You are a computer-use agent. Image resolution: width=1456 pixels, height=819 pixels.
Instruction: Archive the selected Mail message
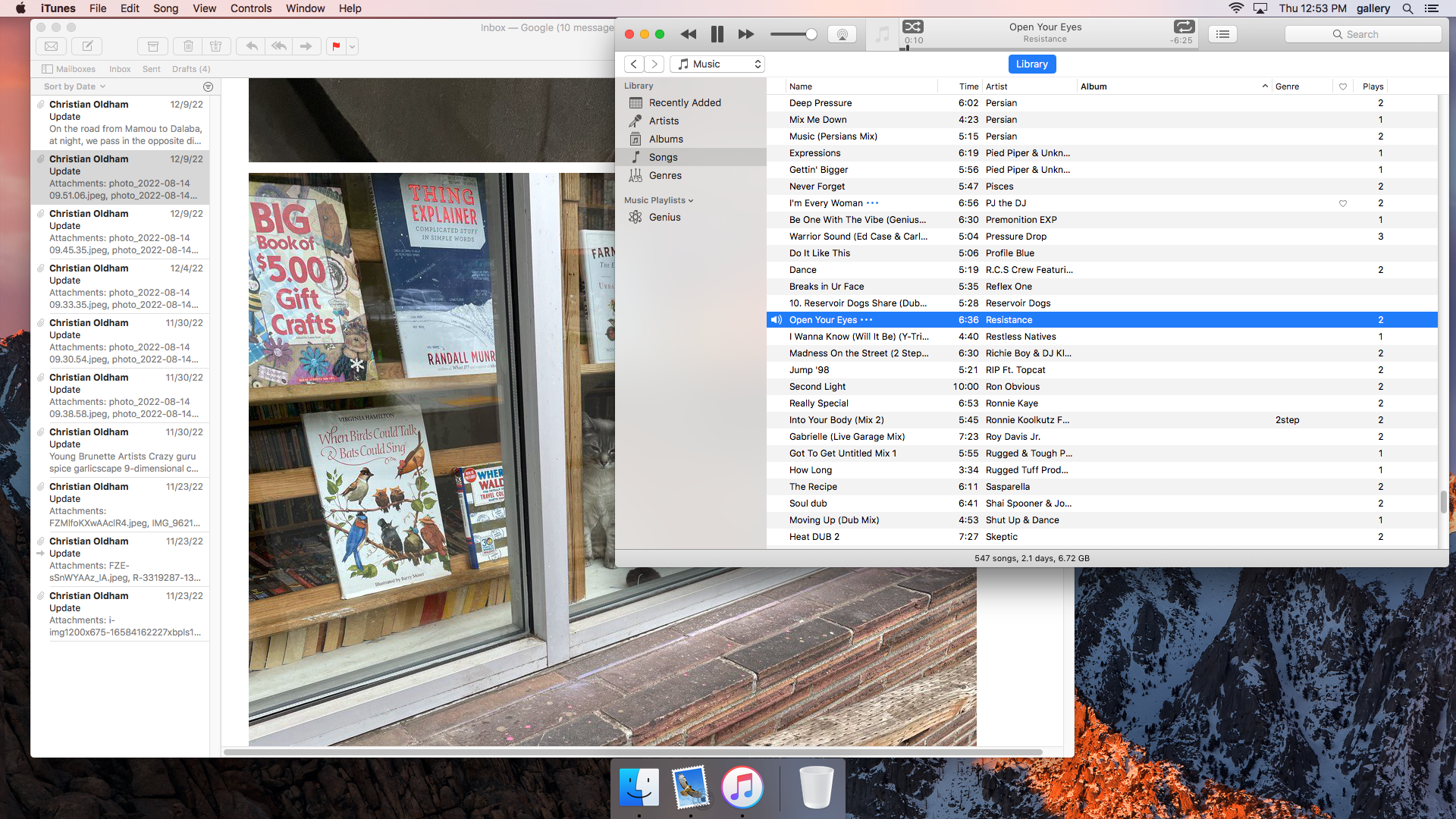coord(152,46)
